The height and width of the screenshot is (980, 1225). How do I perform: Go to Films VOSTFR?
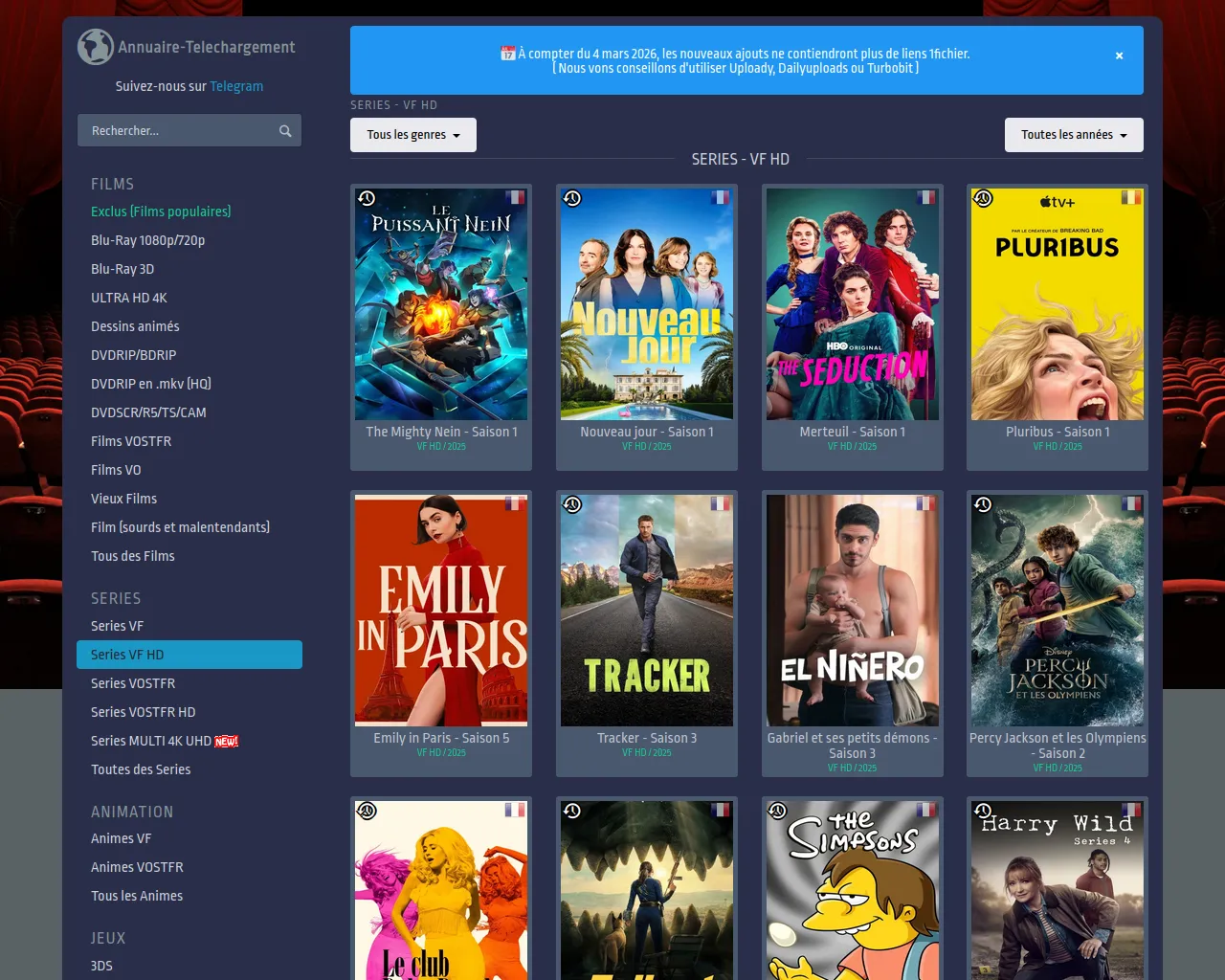tap(131, 441)
